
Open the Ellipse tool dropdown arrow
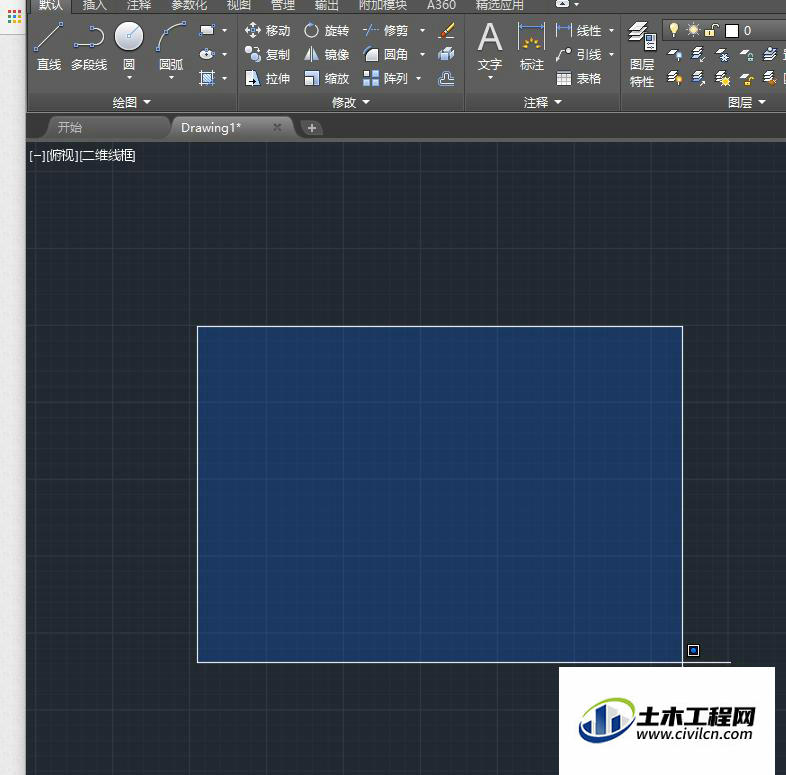pos(224,54)
